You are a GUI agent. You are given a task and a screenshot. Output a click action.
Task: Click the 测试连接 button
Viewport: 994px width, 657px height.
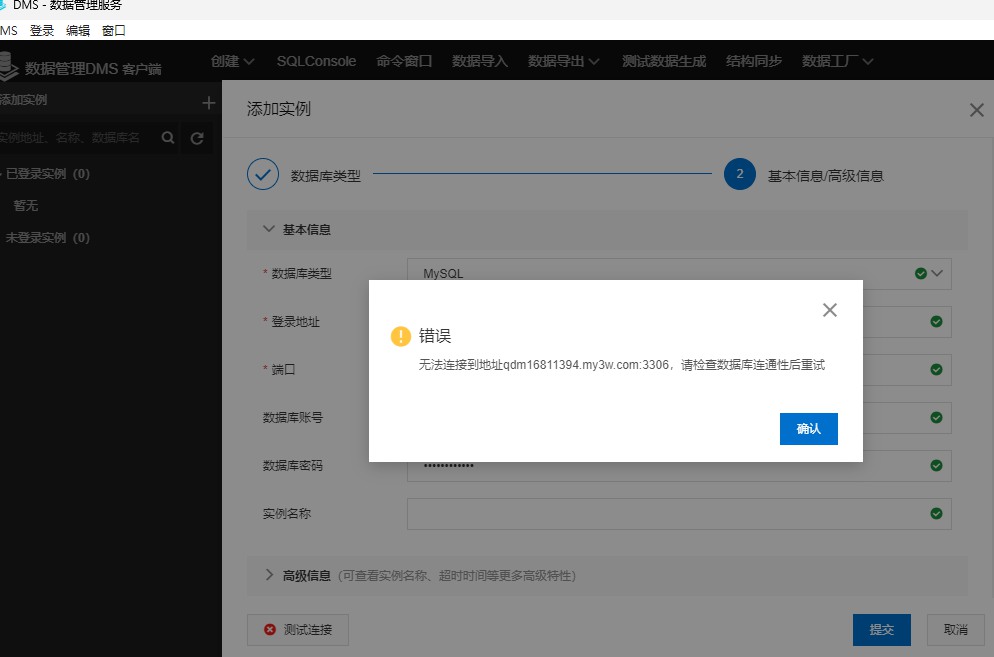[x=298, y=630]
